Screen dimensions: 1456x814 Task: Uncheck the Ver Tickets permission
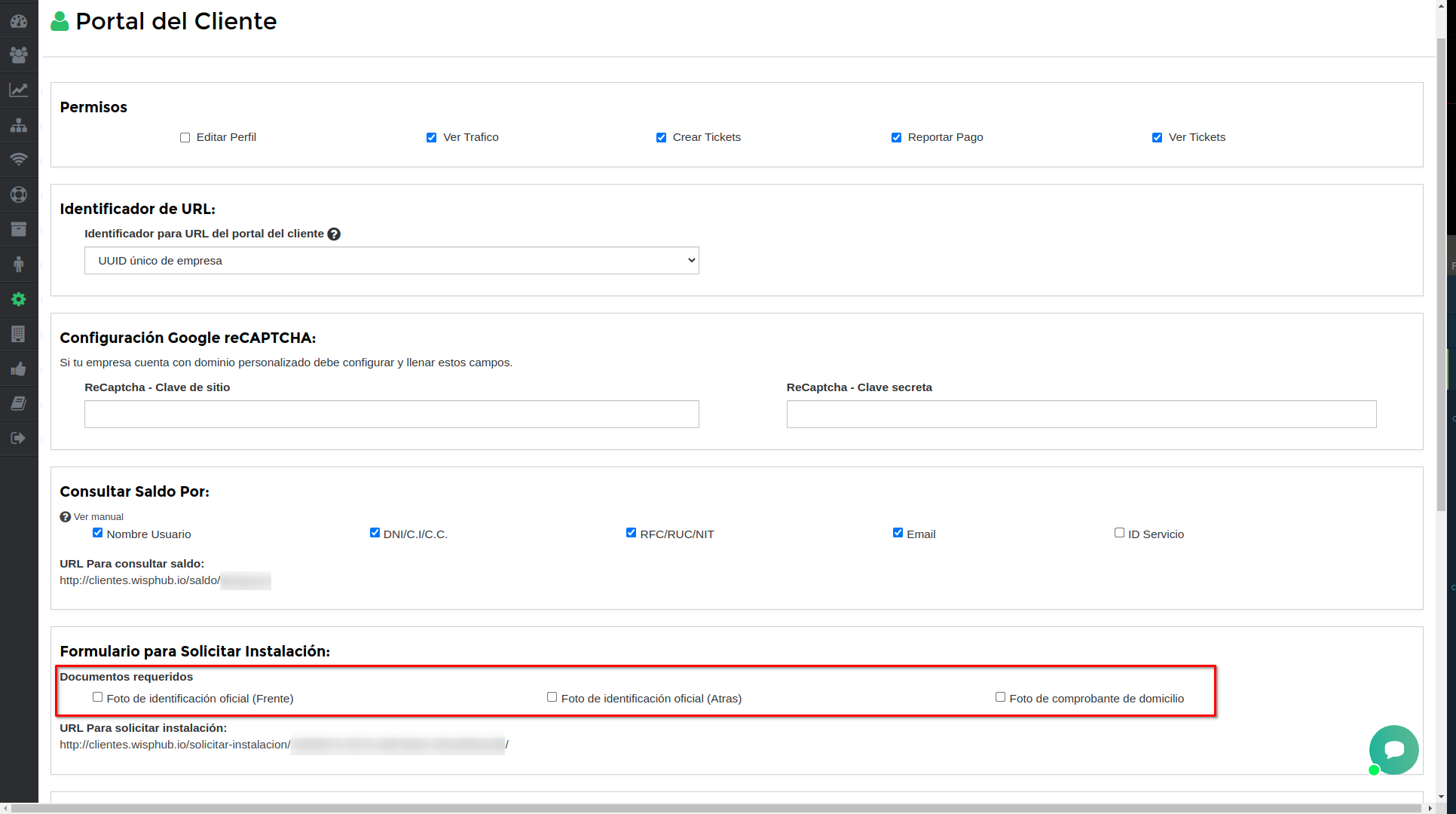click(x=1157, y=138)
